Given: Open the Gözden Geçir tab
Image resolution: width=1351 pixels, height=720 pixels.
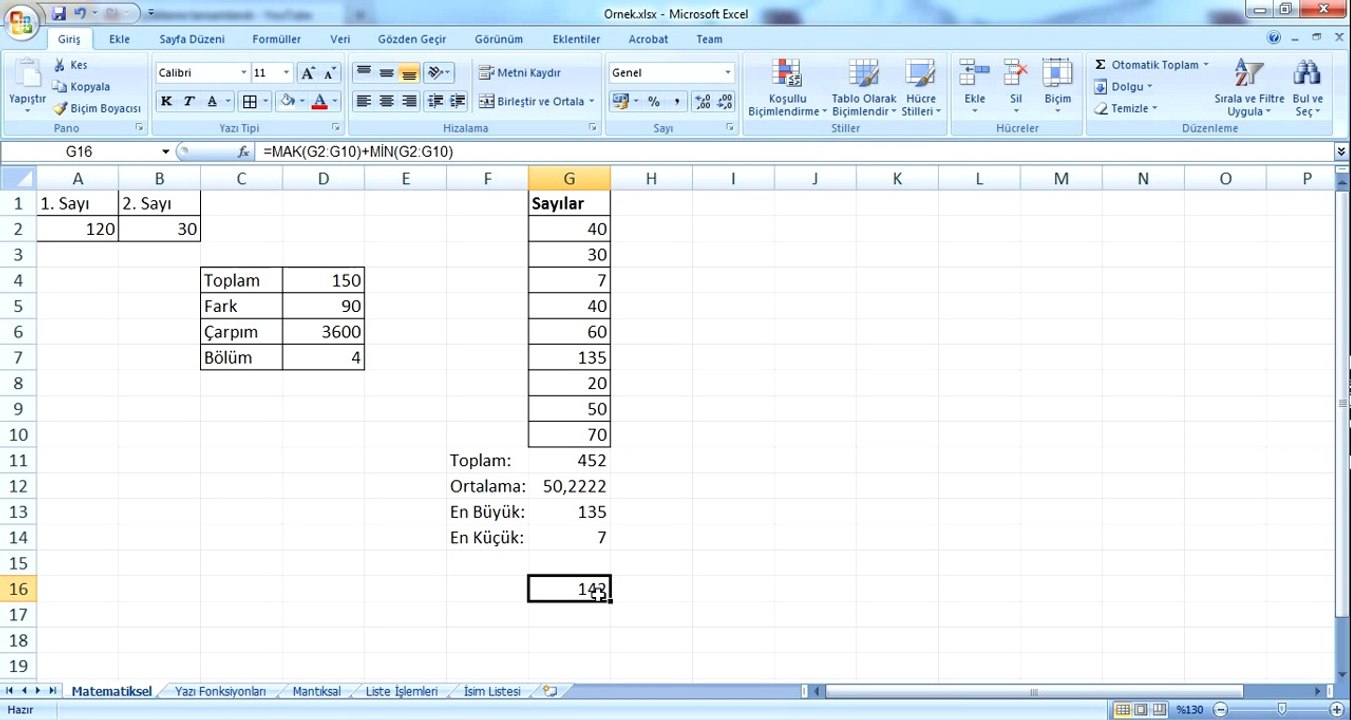Looking at the screenshot, I should (x=412, y=39).
